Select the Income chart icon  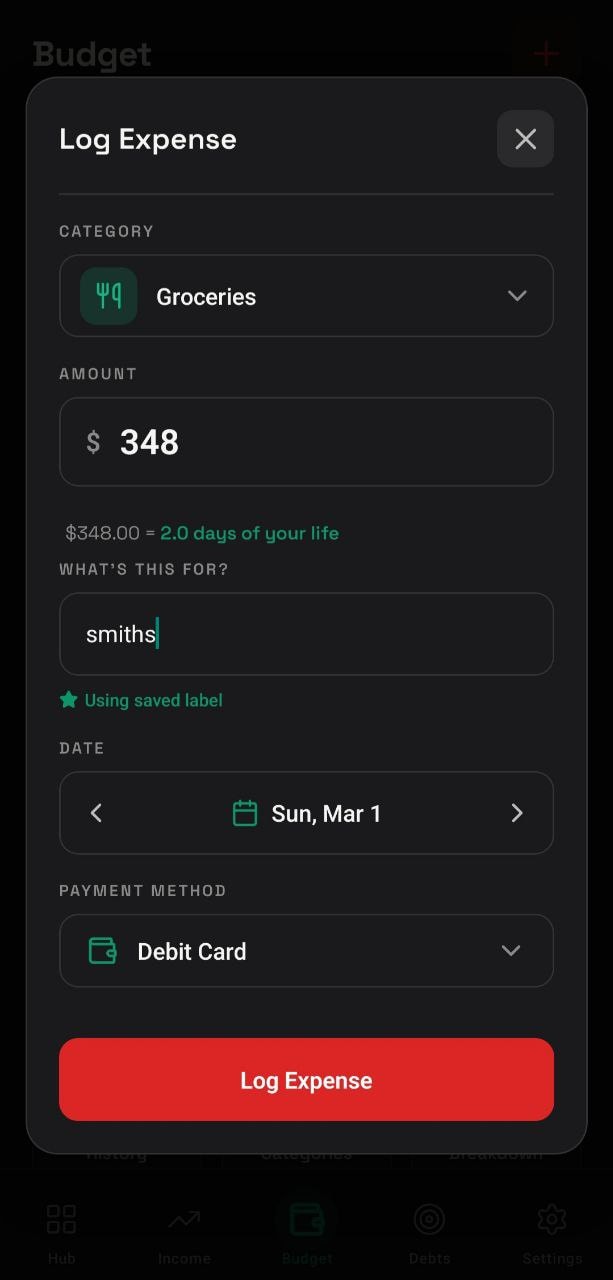[183, 1219]
